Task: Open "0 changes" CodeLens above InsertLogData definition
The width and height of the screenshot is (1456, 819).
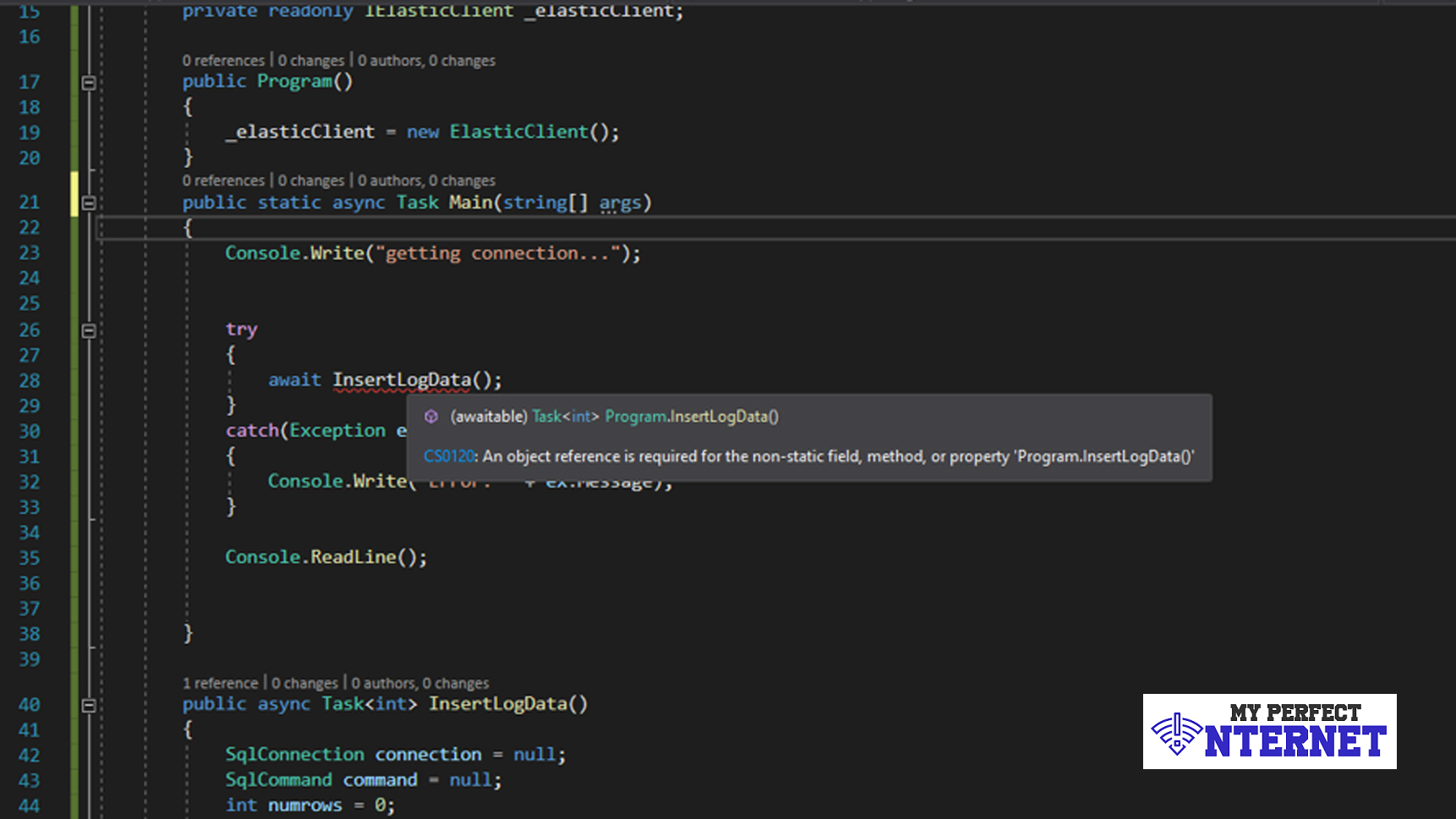Action: point(304,683)
